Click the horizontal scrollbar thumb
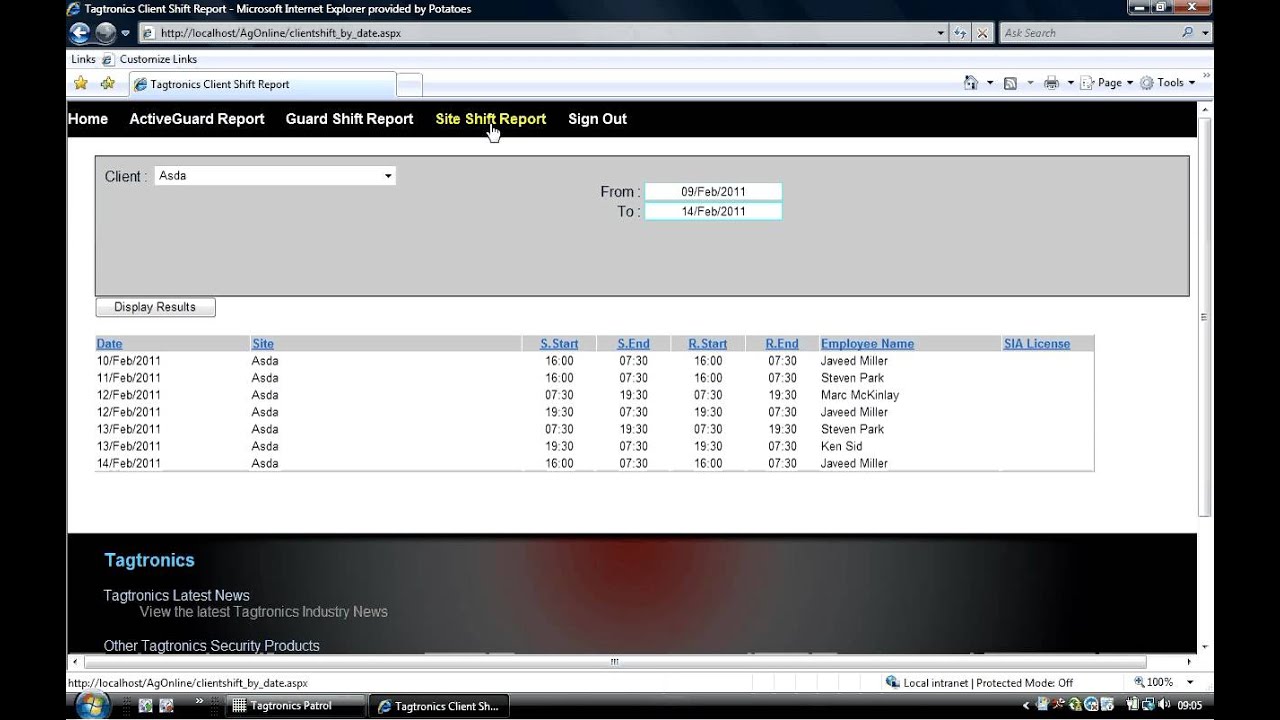The height and width of the screenshot is (720, 1280). (614, 662)
